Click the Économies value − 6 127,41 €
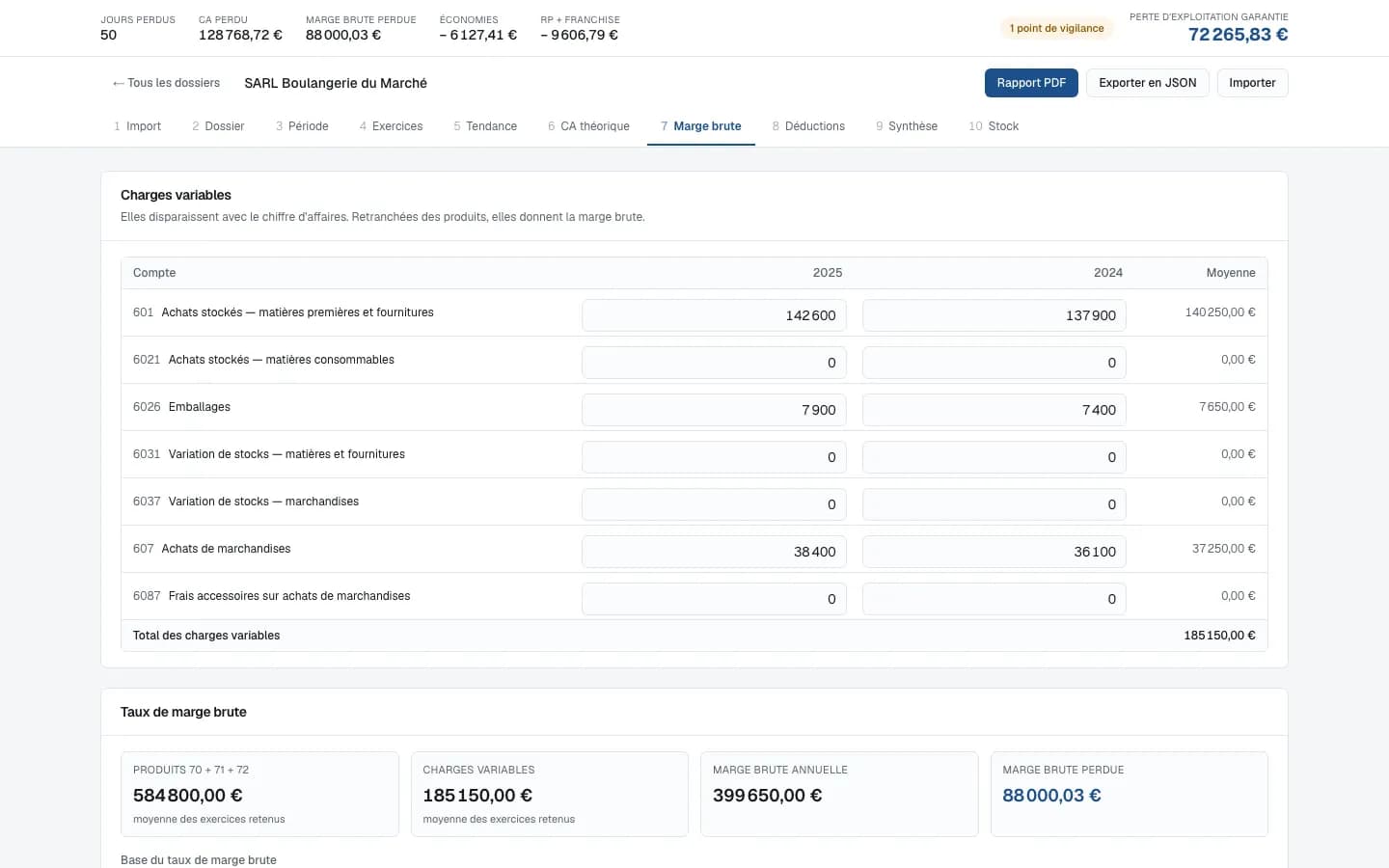This screenshot has width=1389, height=868. point(478,35)
